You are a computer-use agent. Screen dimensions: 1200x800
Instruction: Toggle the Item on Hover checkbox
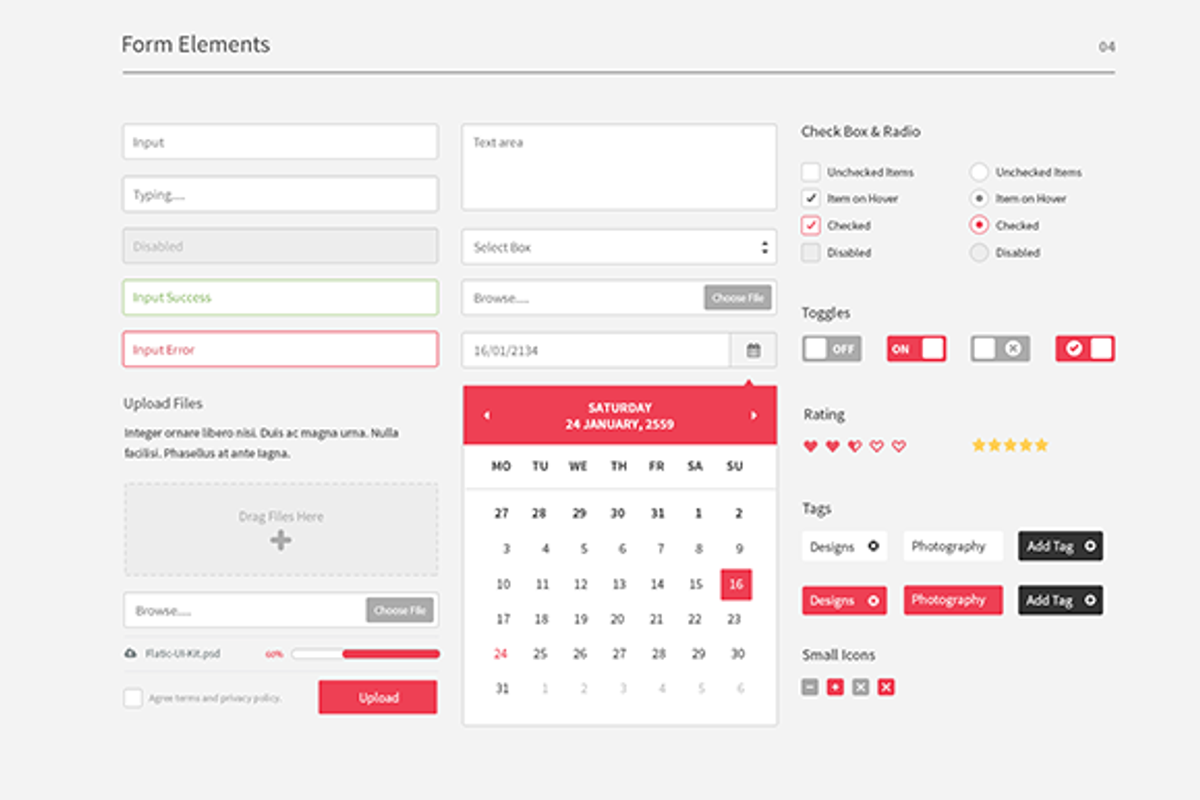click(x=811, y=198)
